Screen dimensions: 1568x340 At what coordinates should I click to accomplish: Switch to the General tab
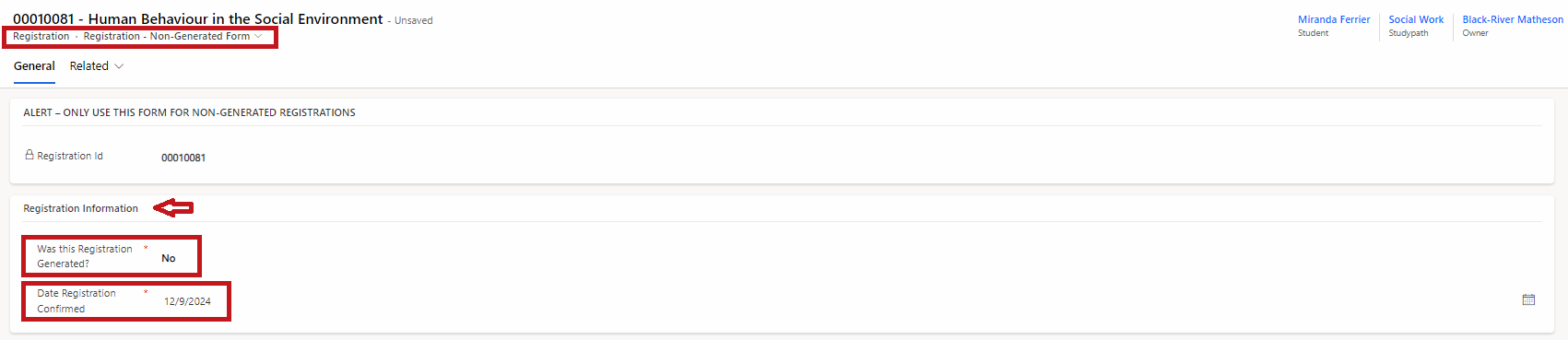click(34, 66)
